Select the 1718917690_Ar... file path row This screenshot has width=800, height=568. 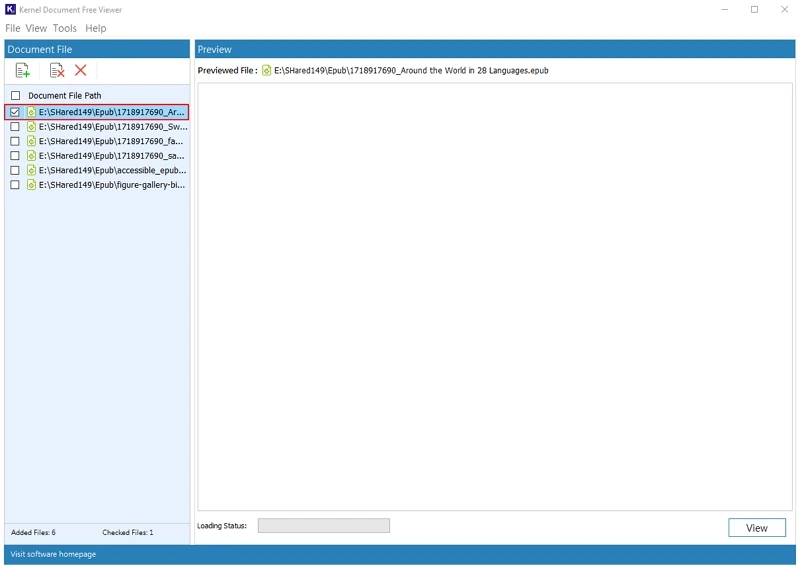point(96,112)
